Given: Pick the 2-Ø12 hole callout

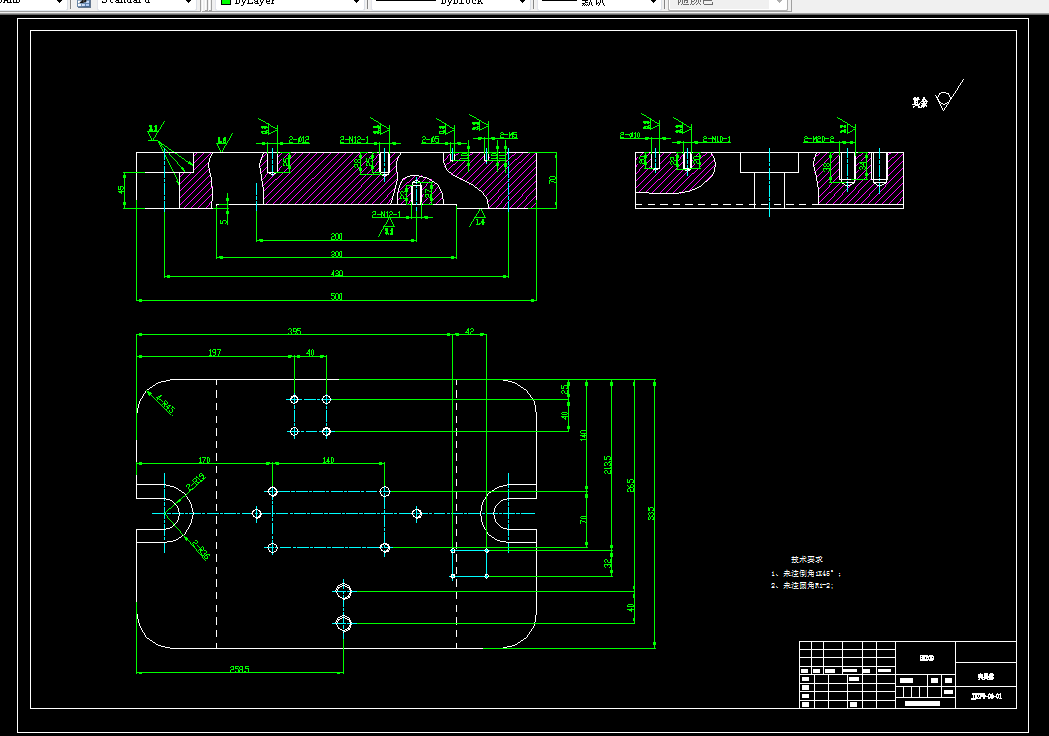Looking at the screenshot, I should click(299, 140).
